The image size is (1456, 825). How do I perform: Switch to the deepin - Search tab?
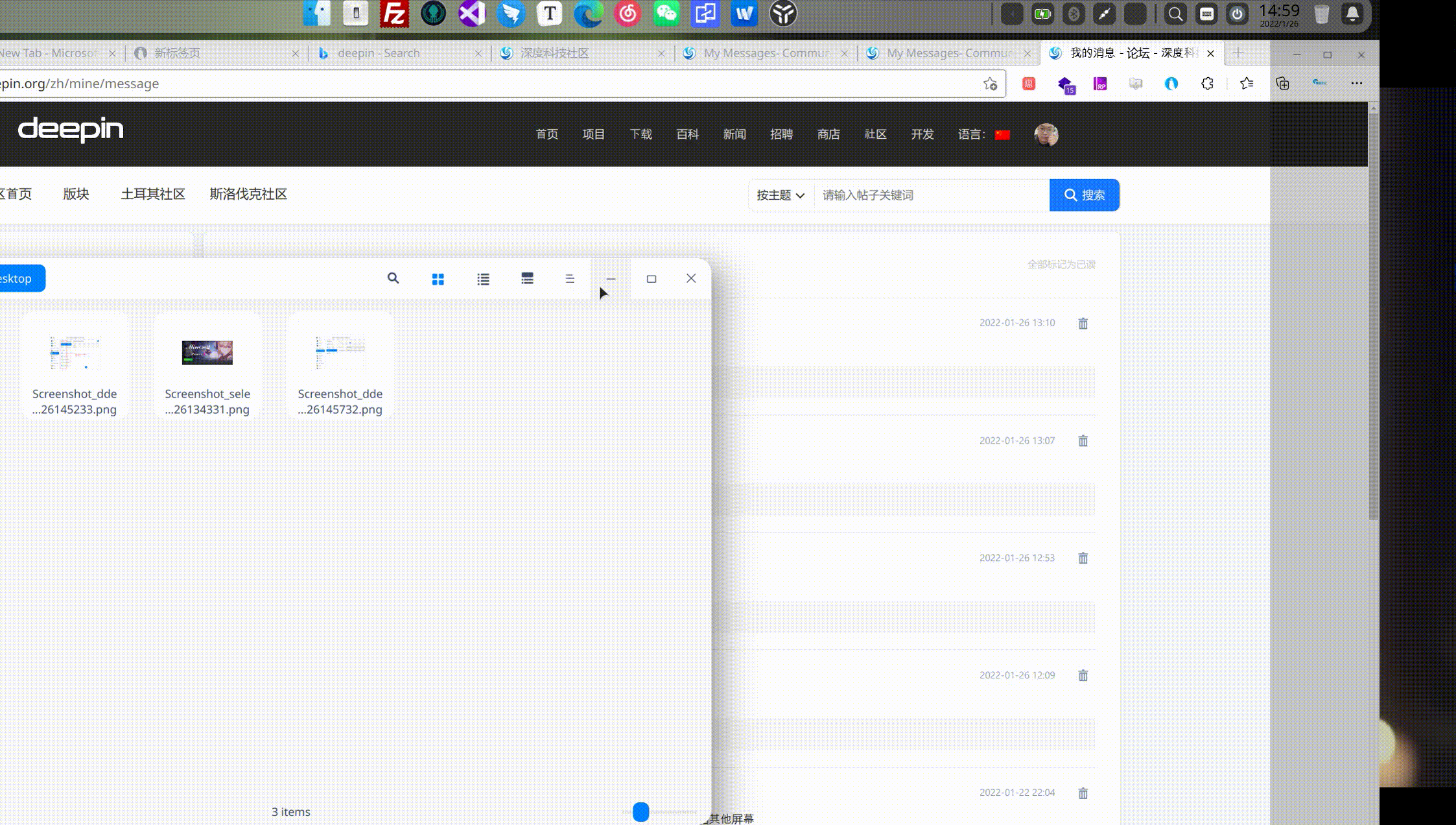(379, 53)
